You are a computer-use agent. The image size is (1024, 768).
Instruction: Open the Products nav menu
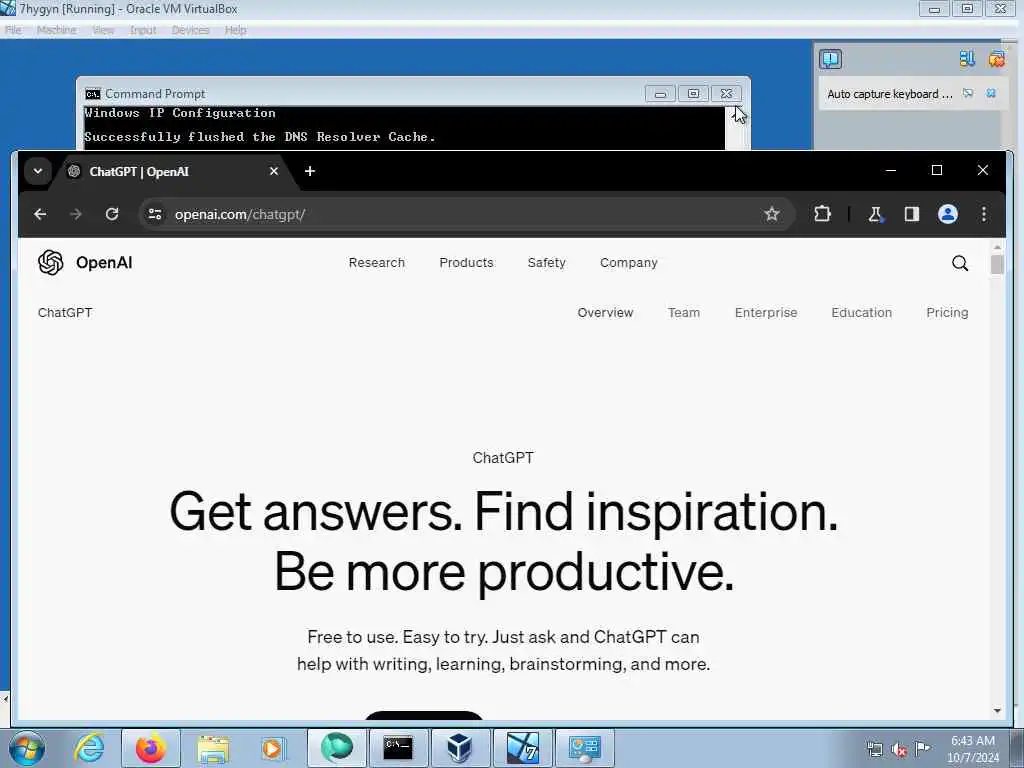[x=466, y=263]
